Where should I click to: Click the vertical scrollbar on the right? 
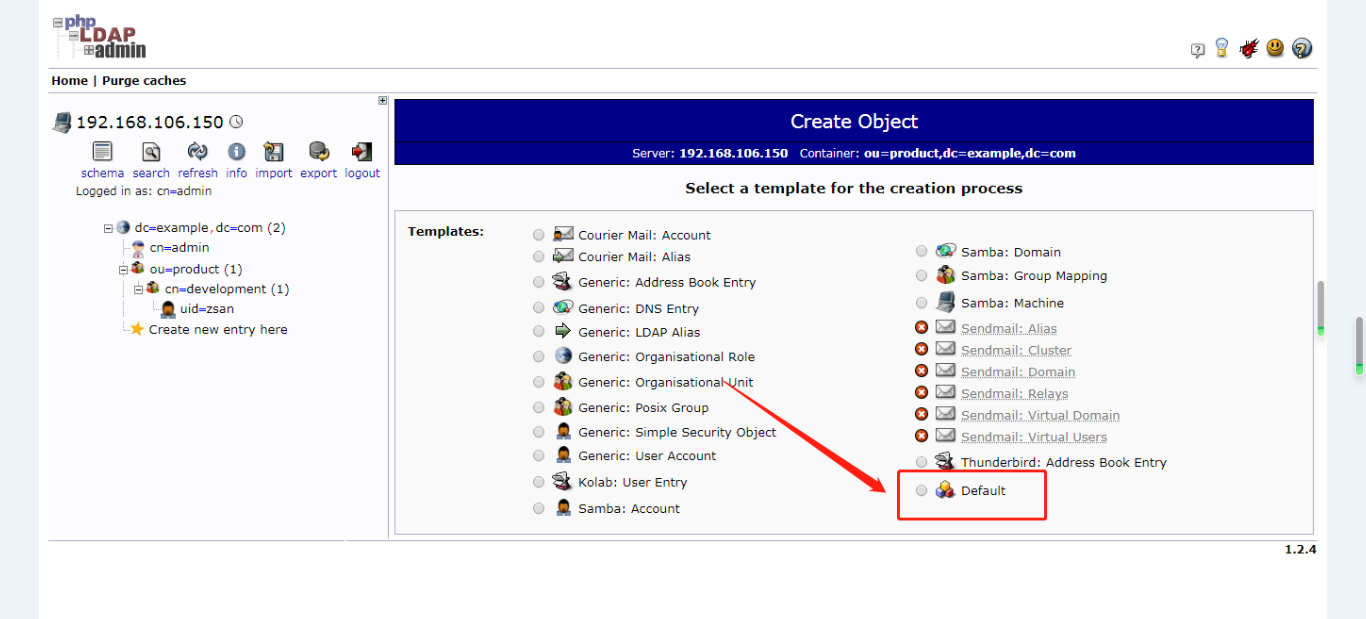click(1357, 345)
